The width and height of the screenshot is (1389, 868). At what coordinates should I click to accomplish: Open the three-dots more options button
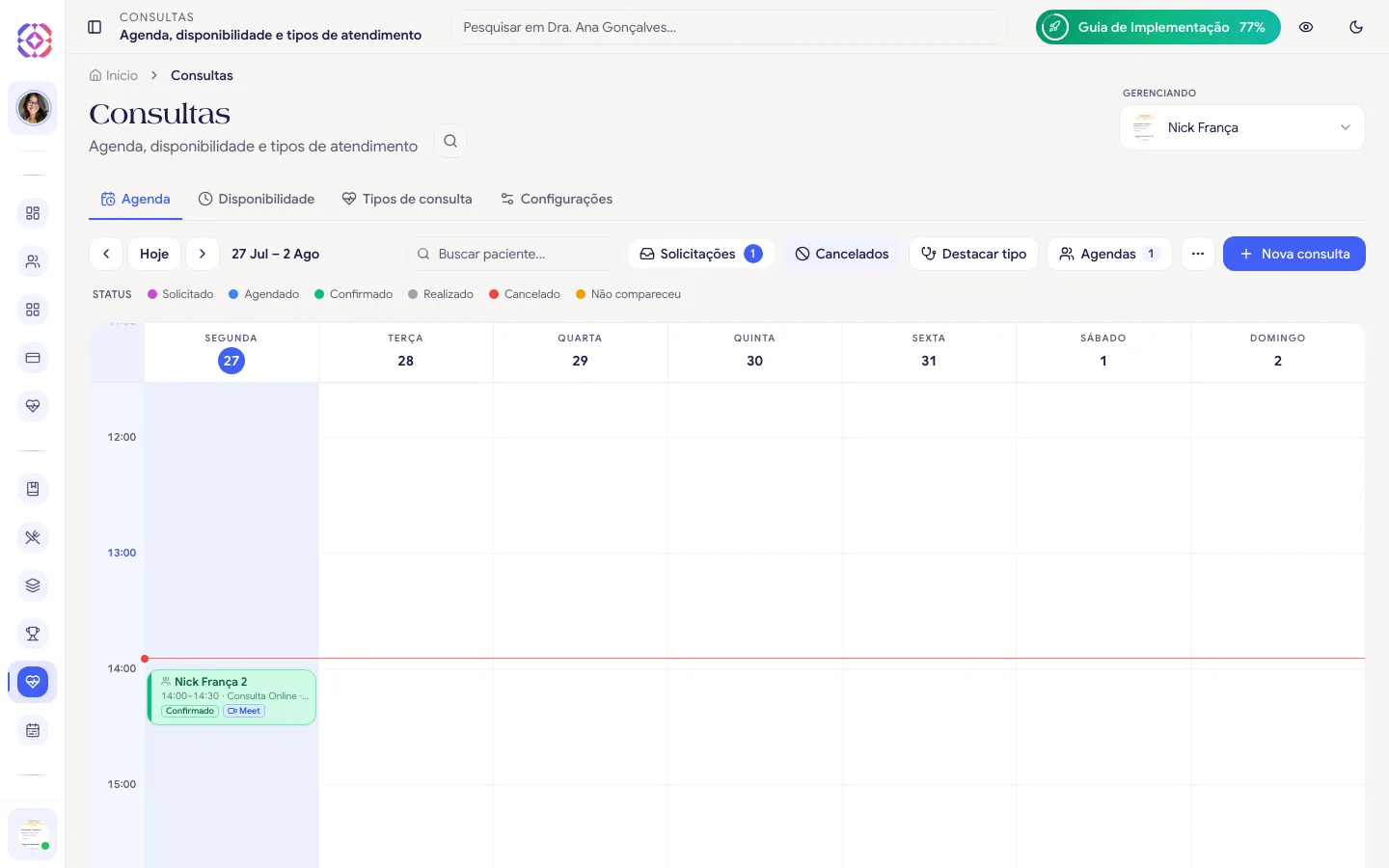pos(1198,254)
